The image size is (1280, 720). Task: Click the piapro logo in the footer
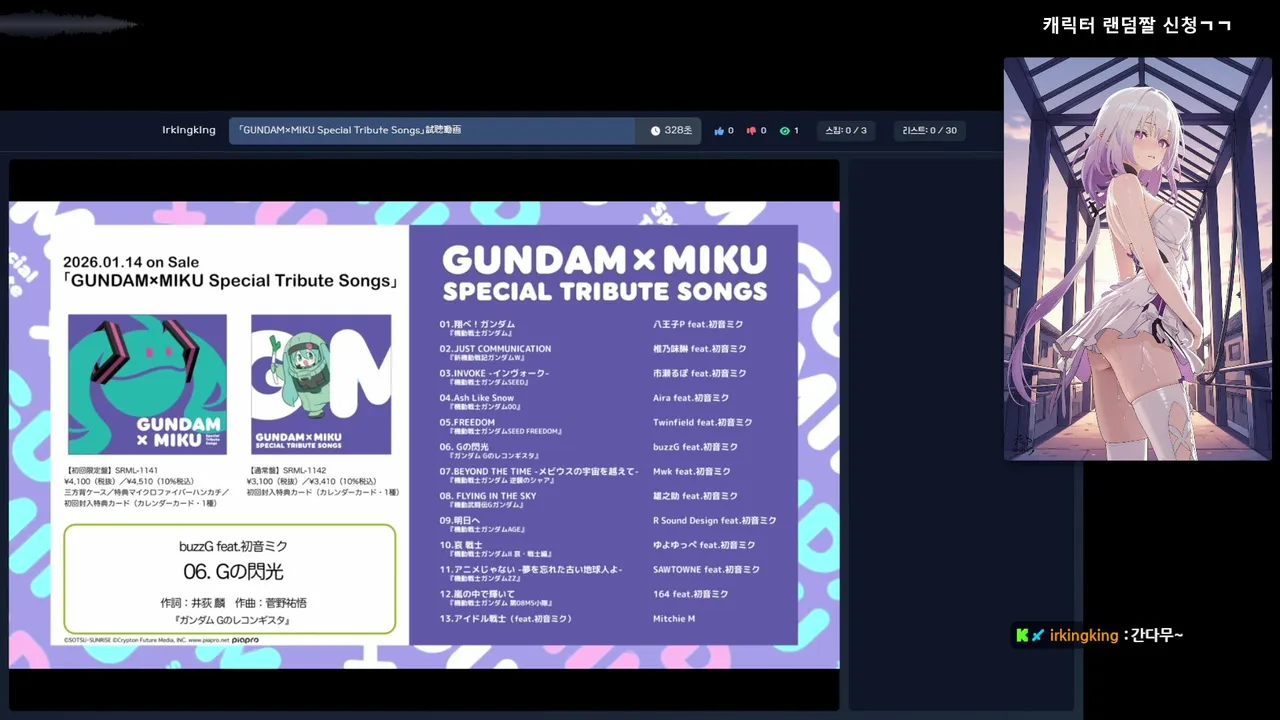coord(246,640)
